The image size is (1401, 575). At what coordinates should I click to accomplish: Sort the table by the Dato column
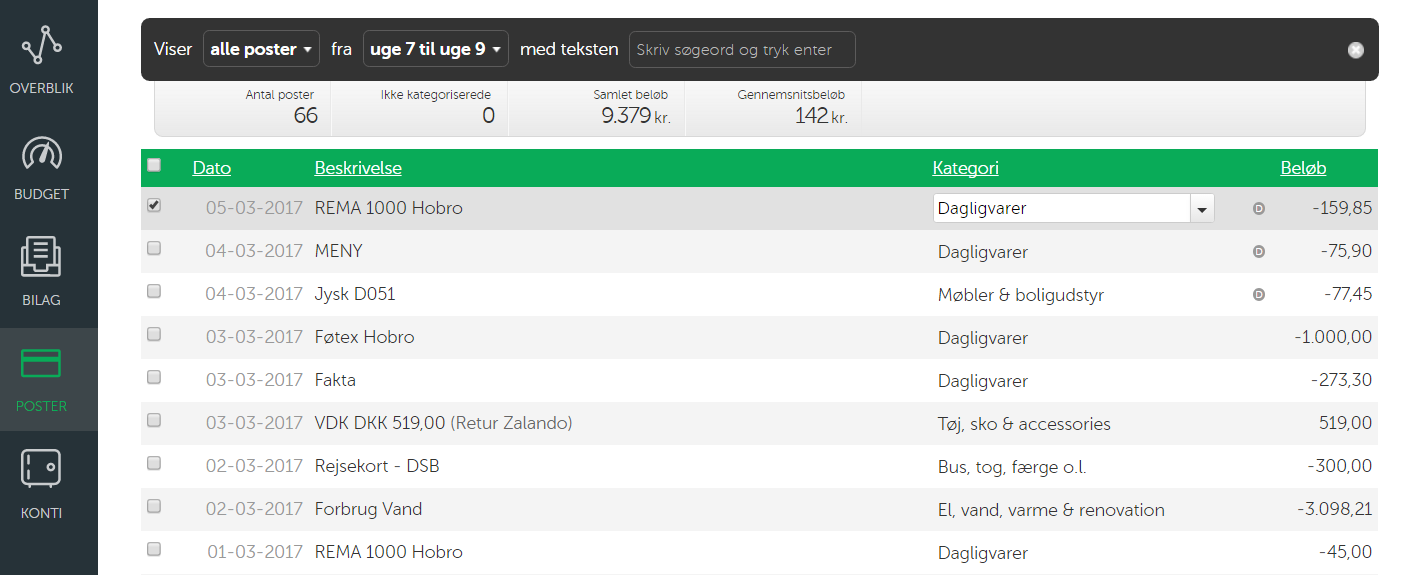211,168
